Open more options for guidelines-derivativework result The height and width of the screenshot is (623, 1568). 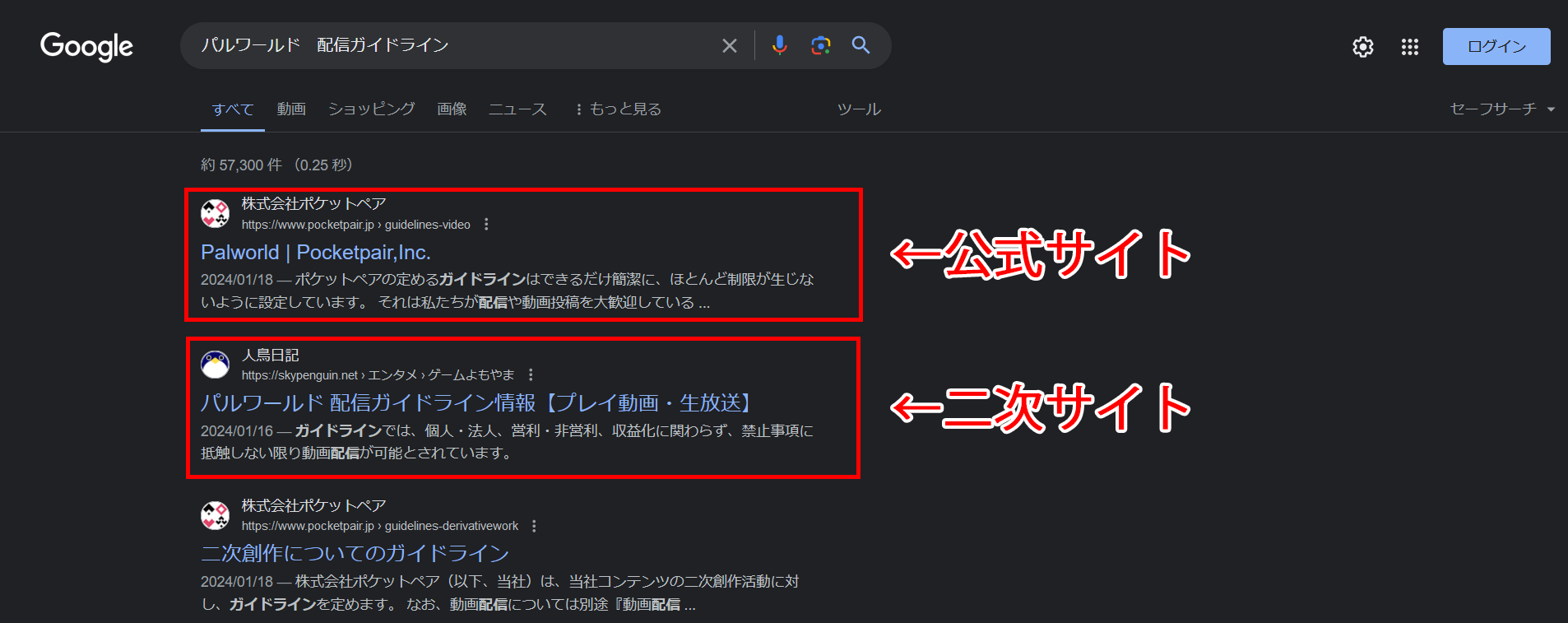click(534, 526)
